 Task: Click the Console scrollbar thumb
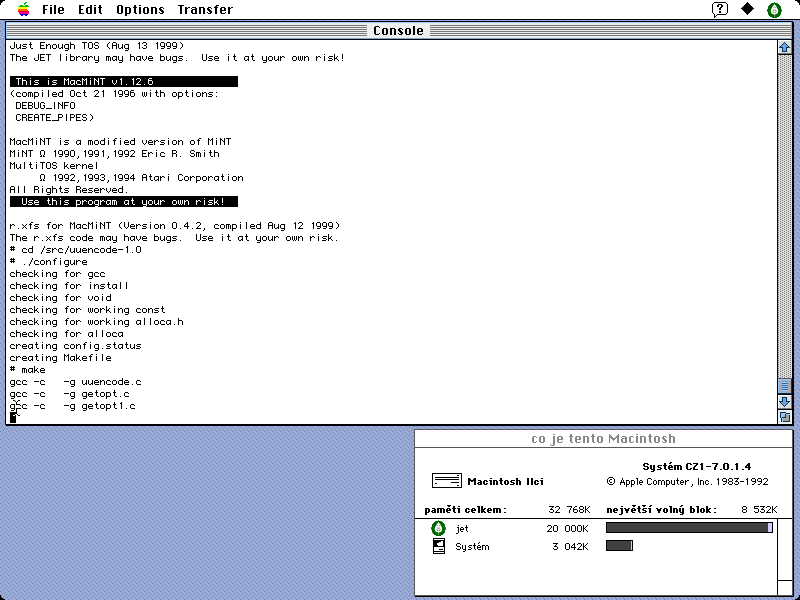785,386
